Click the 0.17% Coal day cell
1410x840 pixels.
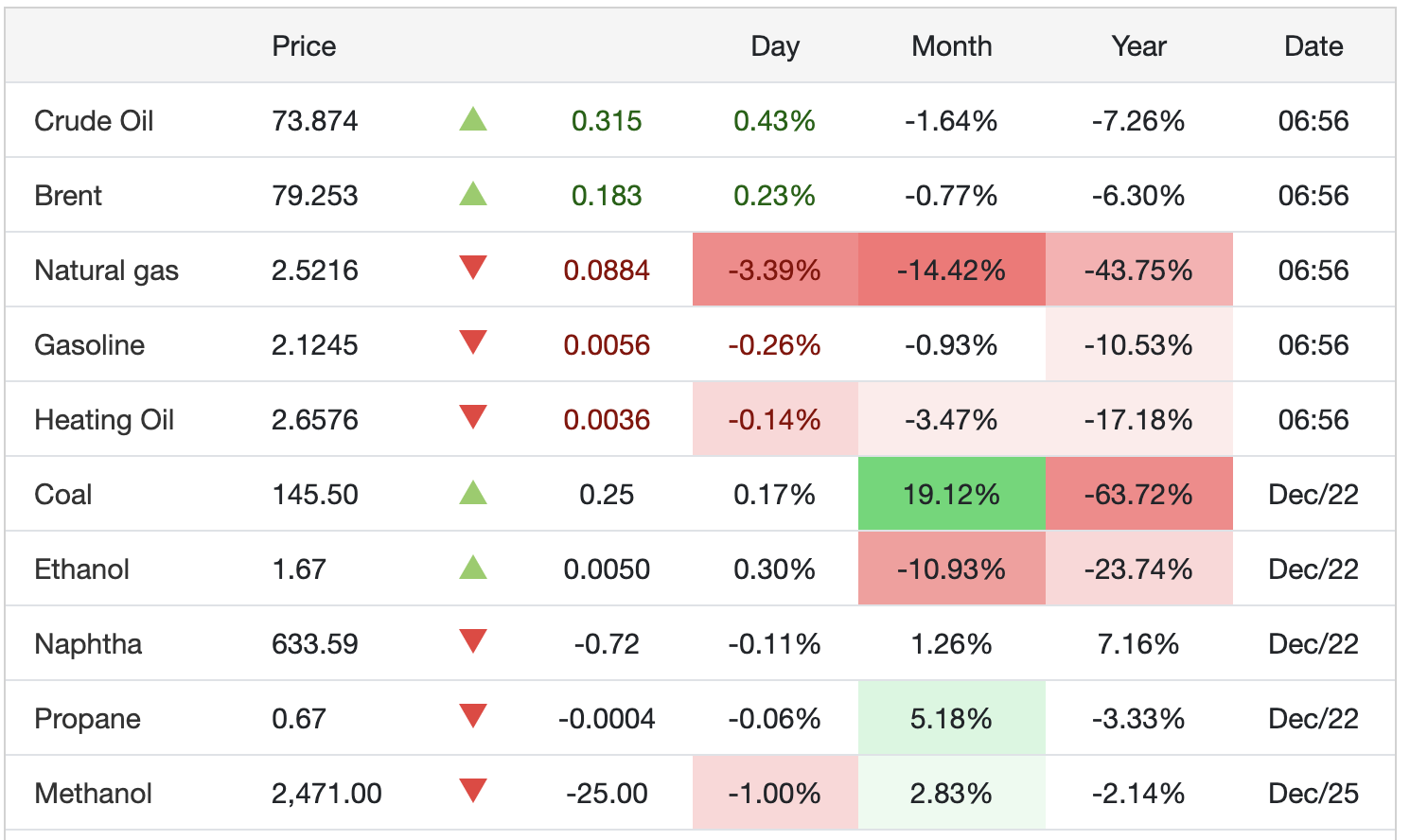pyautogui.click(x=775, y=495)
